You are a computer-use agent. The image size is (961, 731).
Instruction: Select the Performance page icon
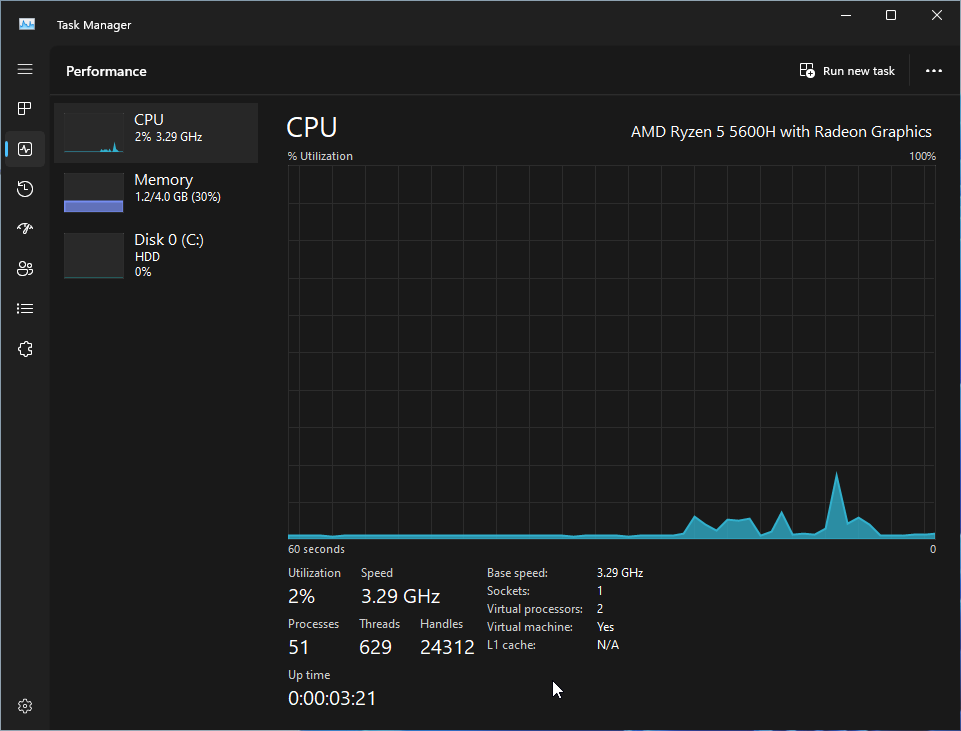(x=25, y=149)
